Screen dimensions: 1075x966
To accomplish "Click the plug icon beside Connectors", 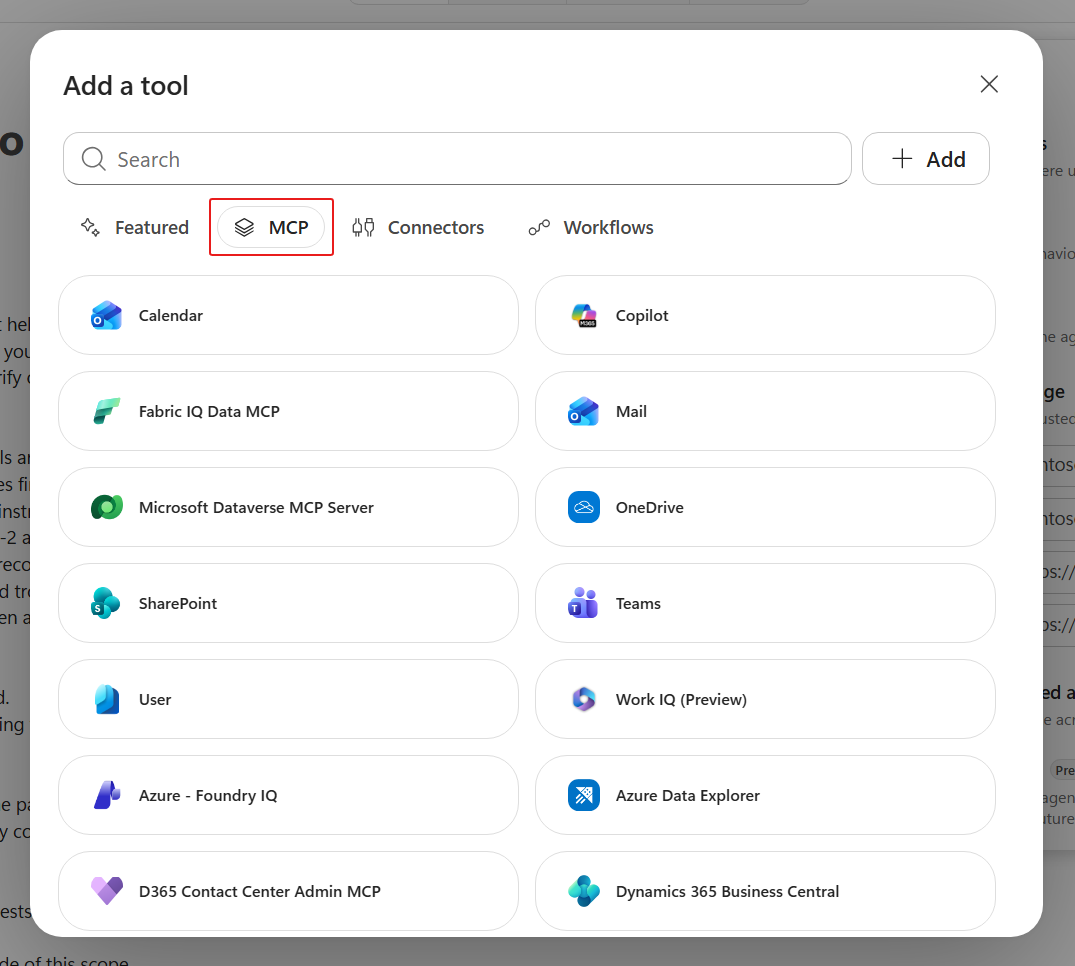I will click(x=363, y=227).
